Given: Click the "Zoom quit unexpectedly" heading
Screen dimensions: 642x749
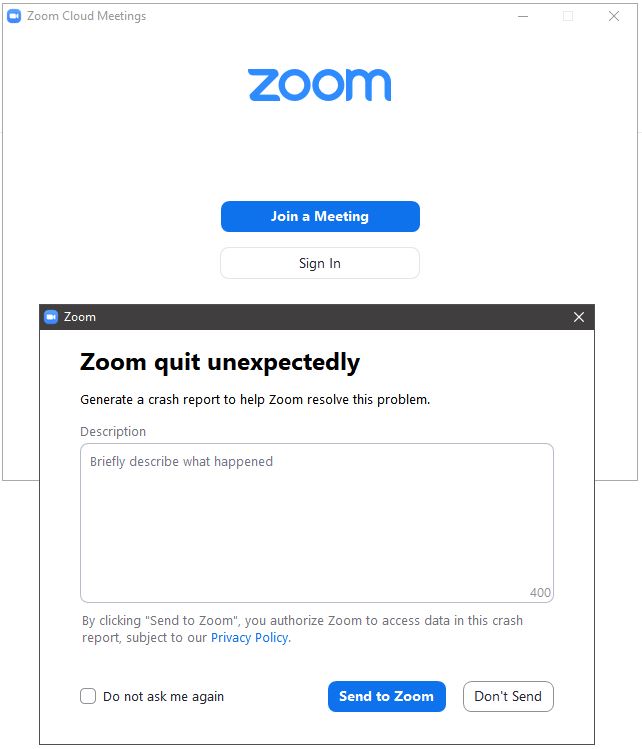Looking at the screenshot, I should [x=220, y=362].
